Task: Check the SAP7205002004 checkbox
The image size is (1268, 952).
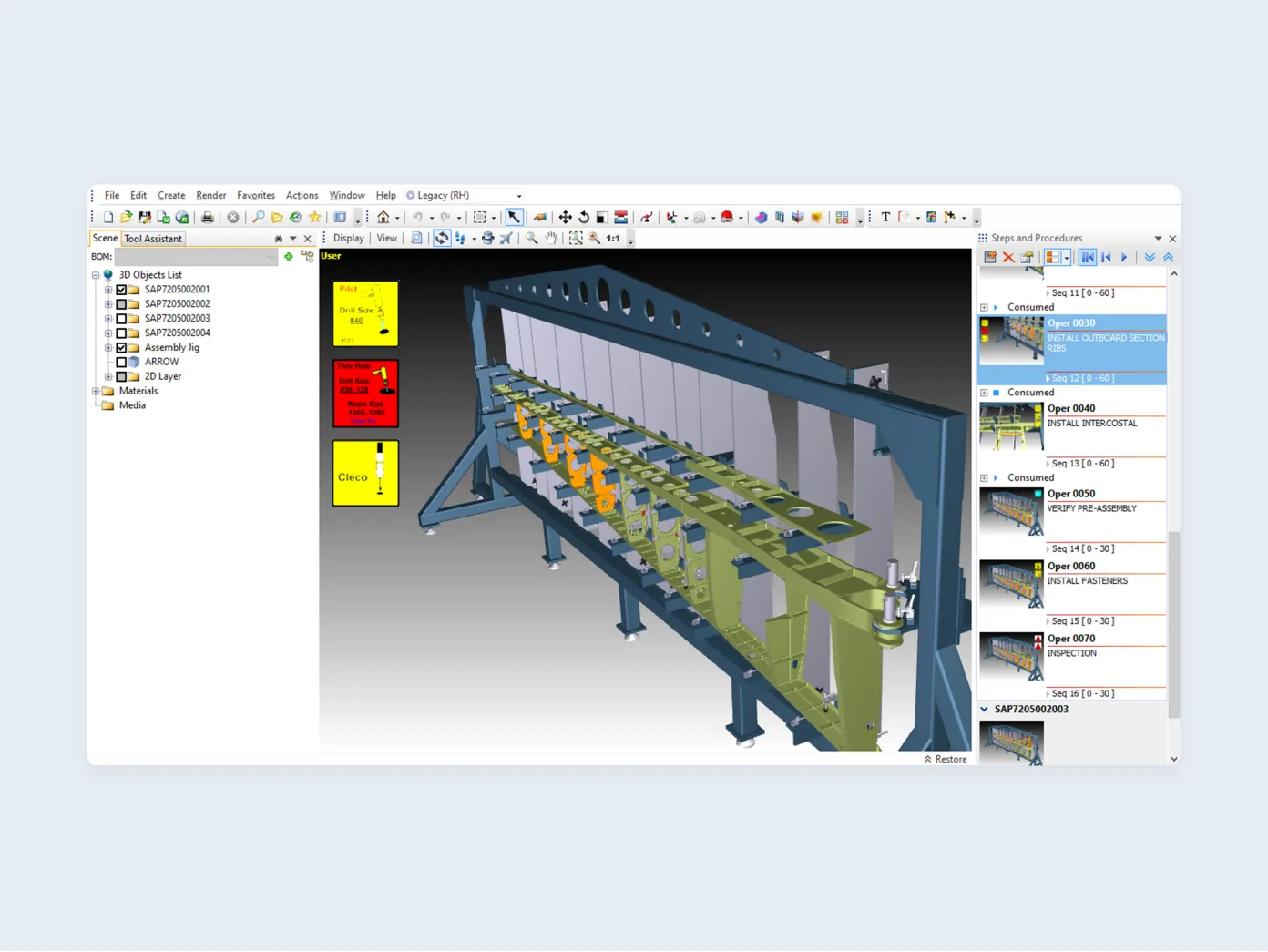Action: click(x=121, y=333)
